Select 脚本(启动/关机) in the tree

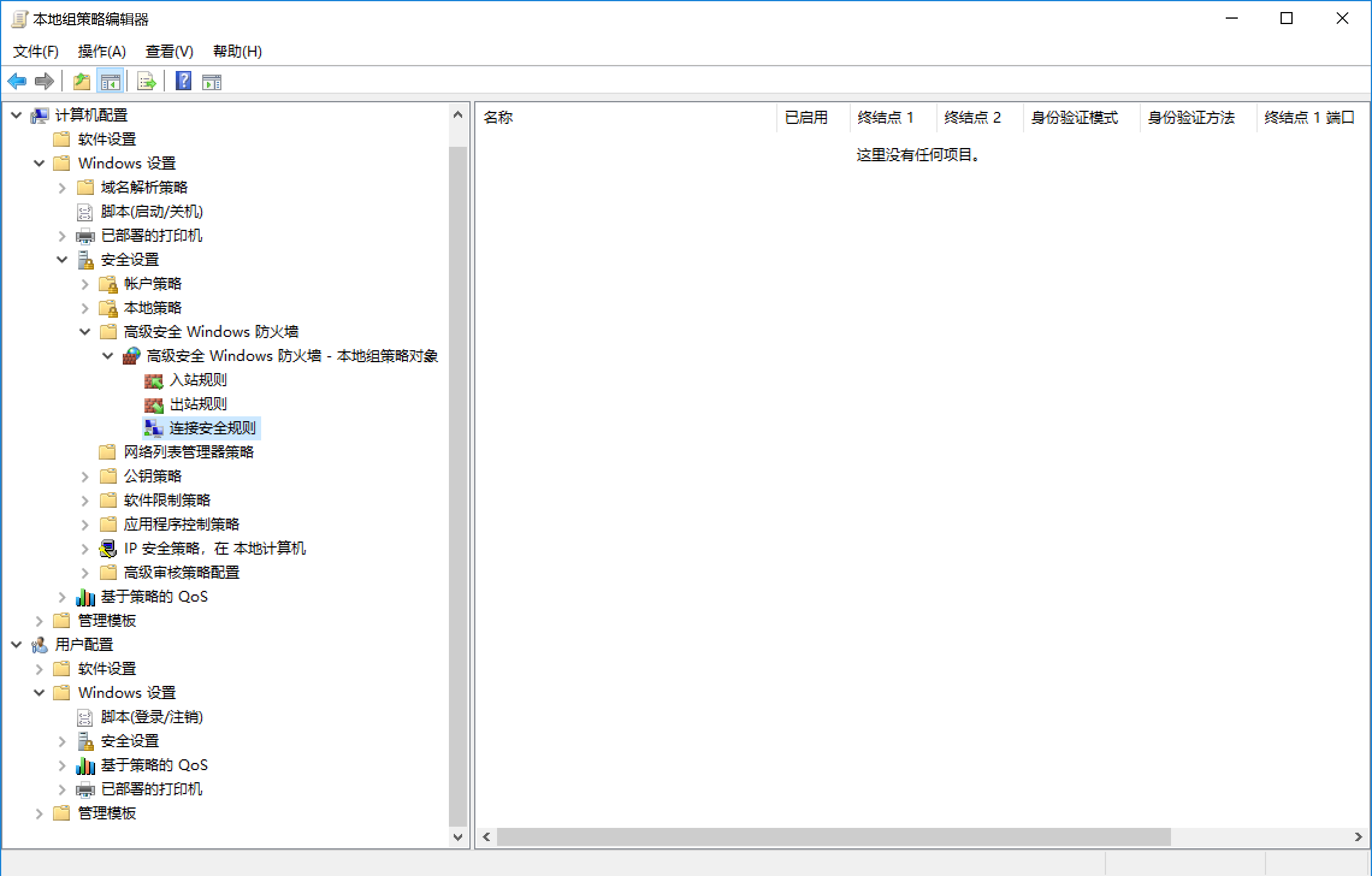pyautogui.click(x=152, y=212)
